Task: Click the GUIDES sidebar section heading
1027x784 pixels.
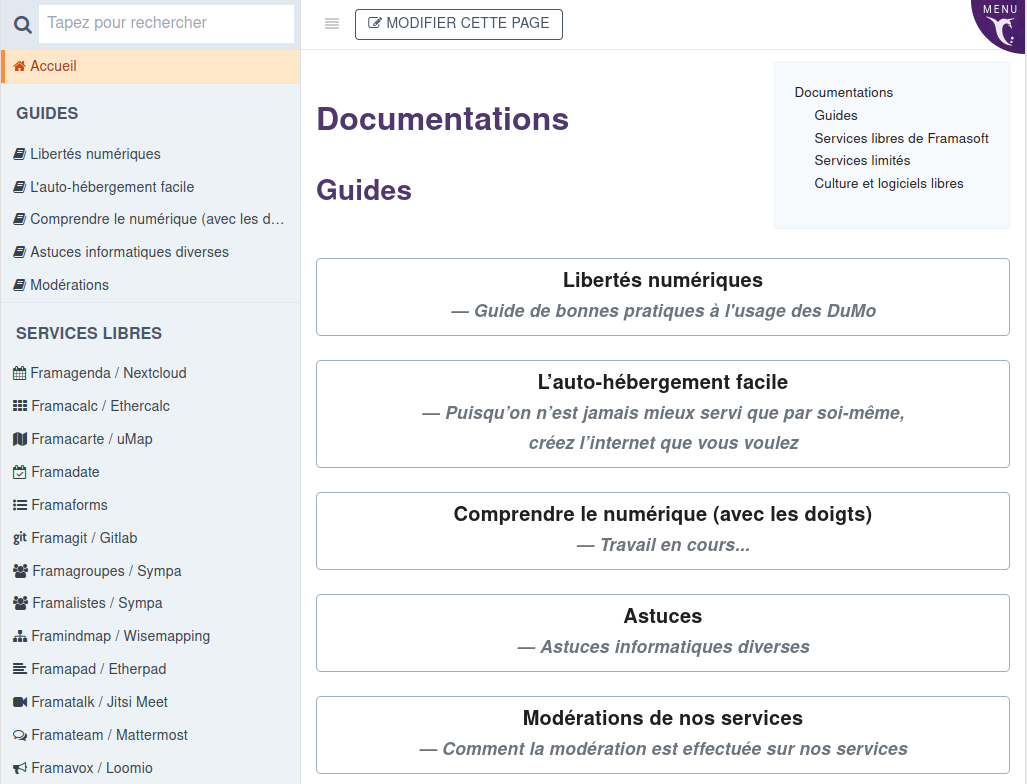Action: pyautogui.click(x=47, y=113)
